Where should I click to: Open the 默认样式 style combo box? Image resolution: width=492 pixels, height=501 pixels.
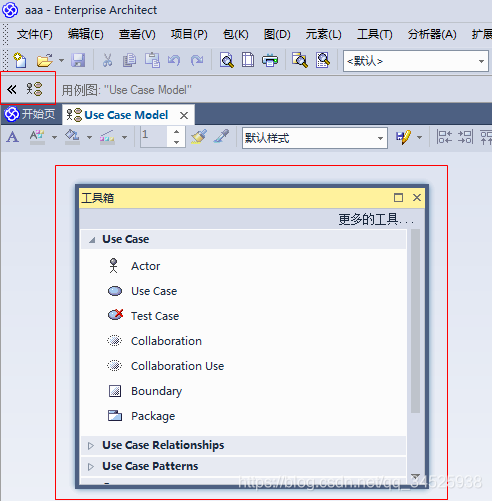click(315, 138)
